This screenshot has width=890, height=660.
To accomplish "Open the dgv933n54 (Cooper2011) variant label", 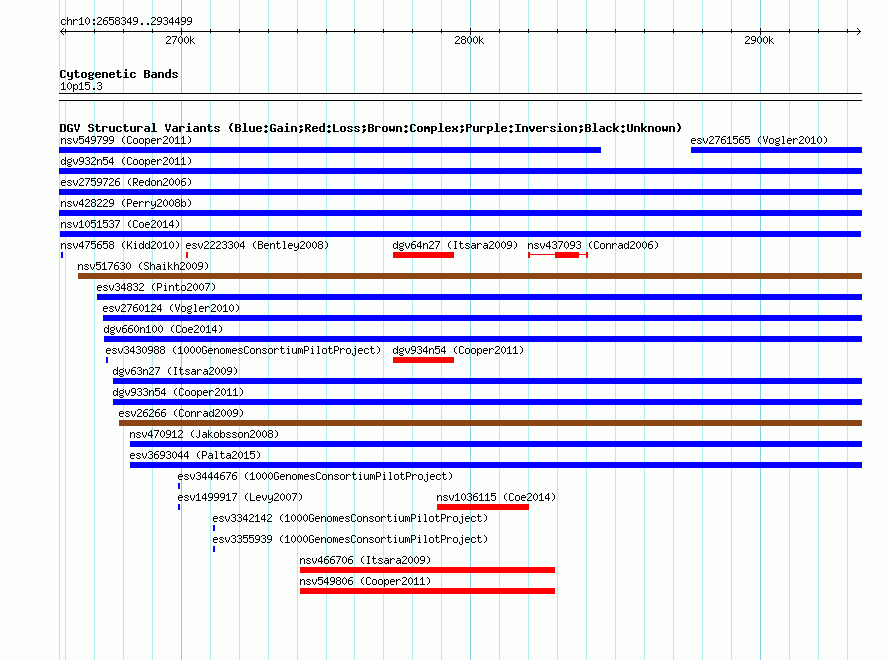I will [178, 392].
